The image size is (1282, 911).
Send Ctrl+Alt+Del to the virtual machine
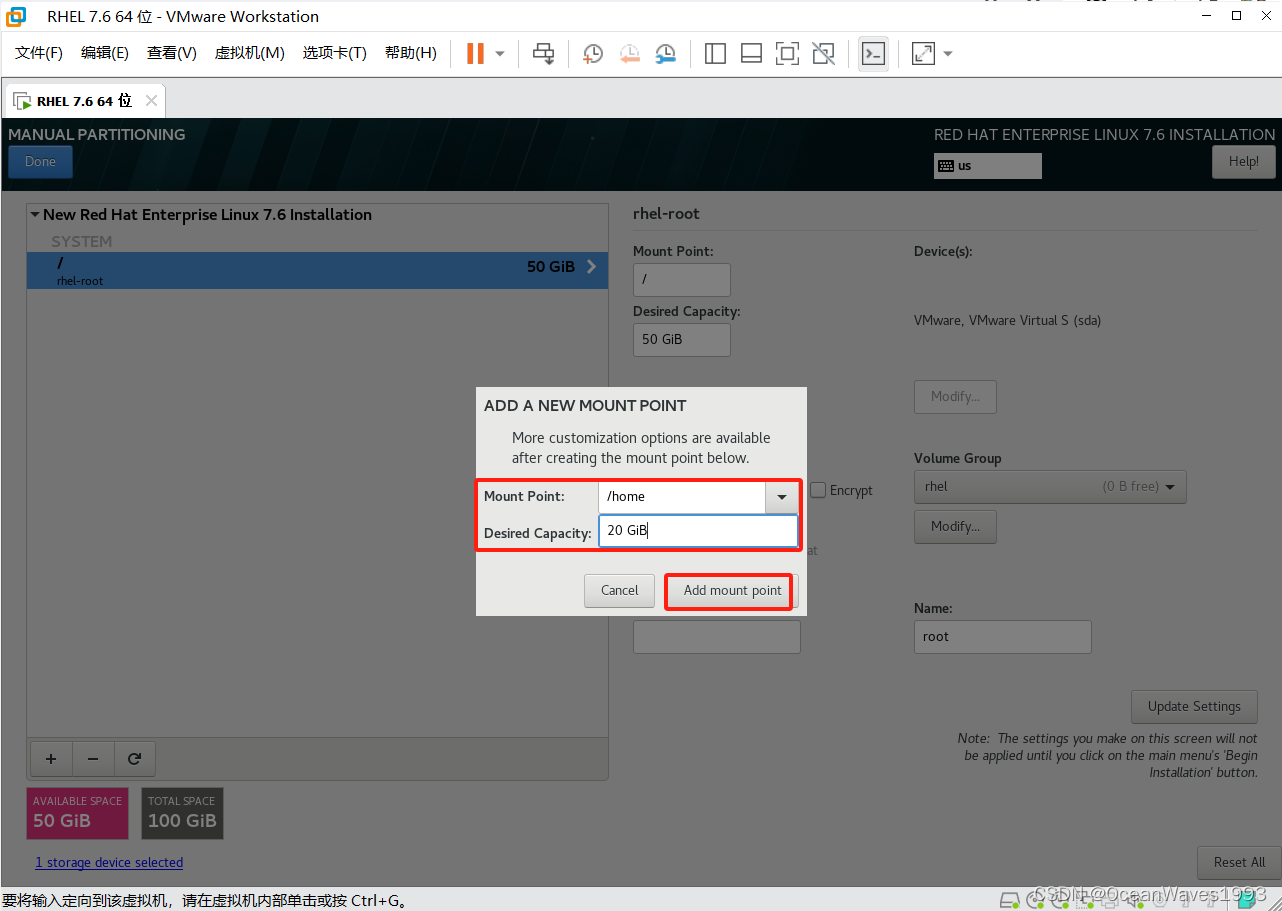pyautogui.click(x=543, y=53)
